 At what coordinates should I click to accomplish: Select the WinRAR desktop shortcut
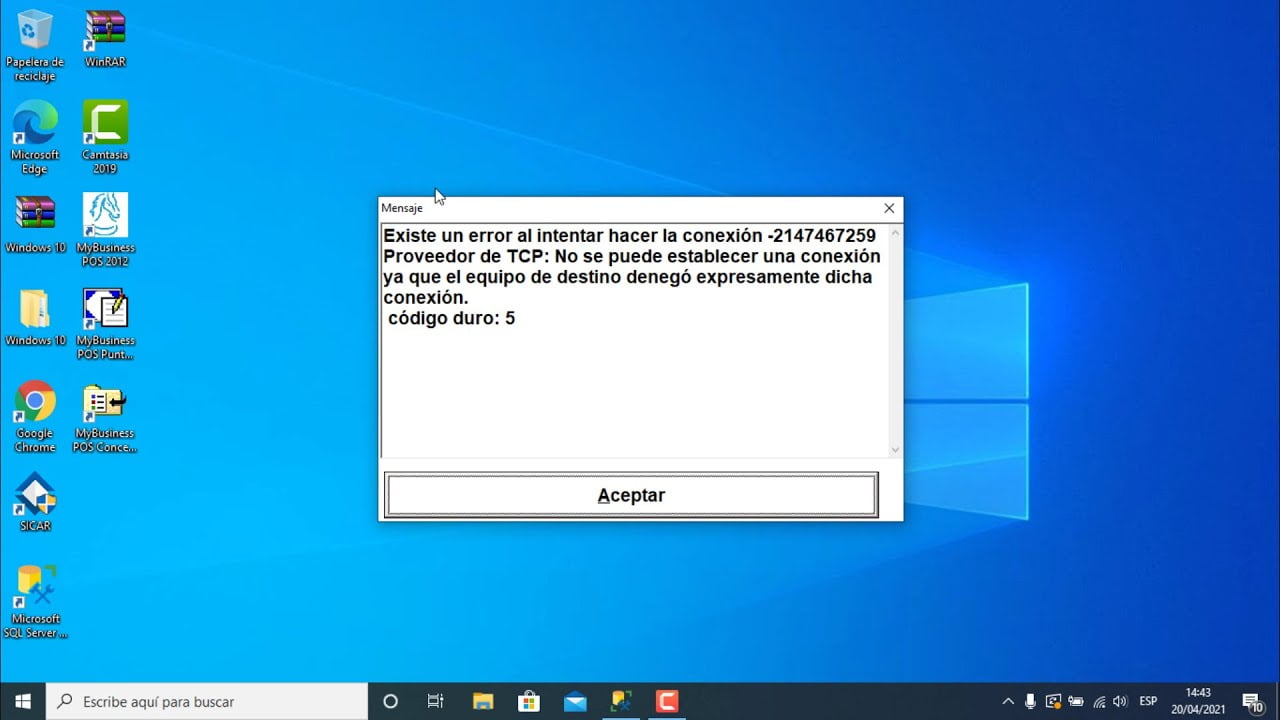[x=105, y=39]
